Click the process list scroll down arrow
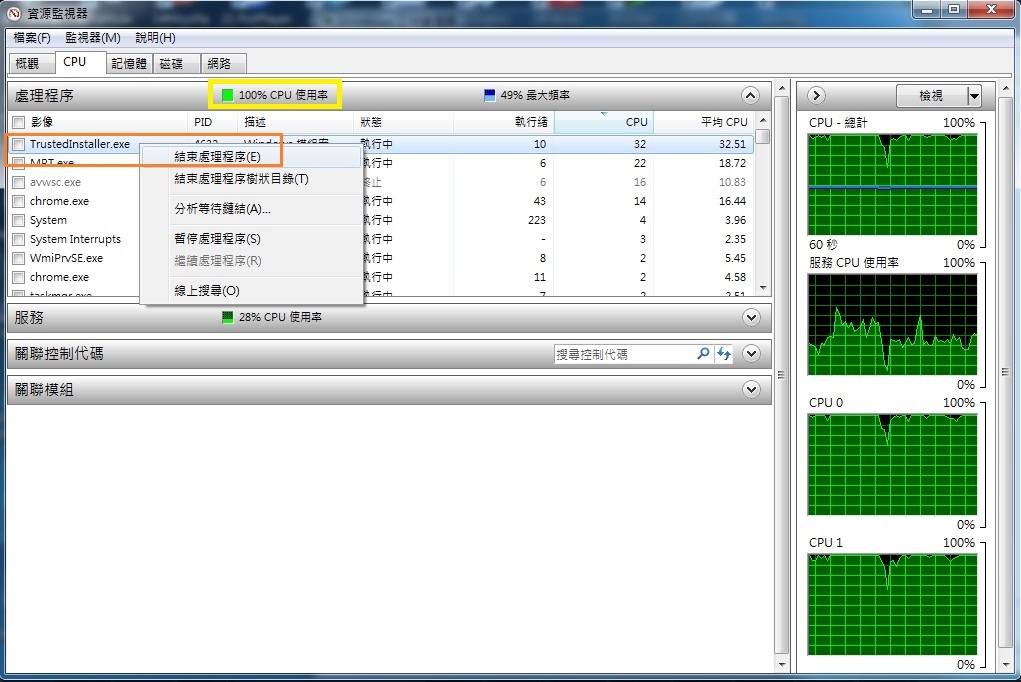 click(x=763, y=288)
